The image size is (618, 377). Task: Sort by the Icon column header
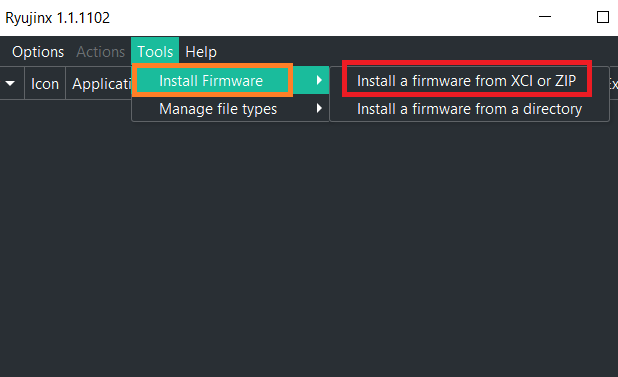tap(45, 84)
